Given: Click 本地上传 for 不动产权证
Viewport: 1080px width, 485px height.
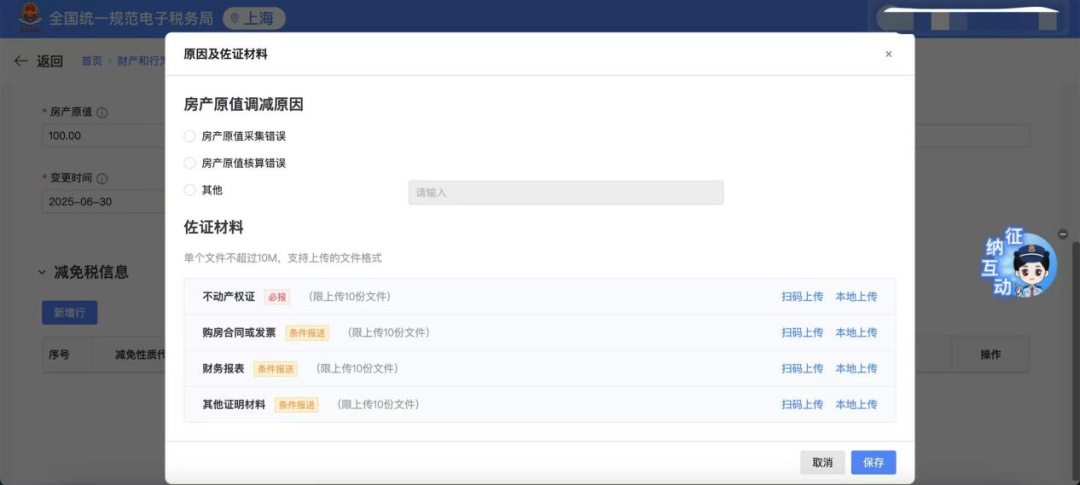Looking at the screenshot, I should click(856, 297).
